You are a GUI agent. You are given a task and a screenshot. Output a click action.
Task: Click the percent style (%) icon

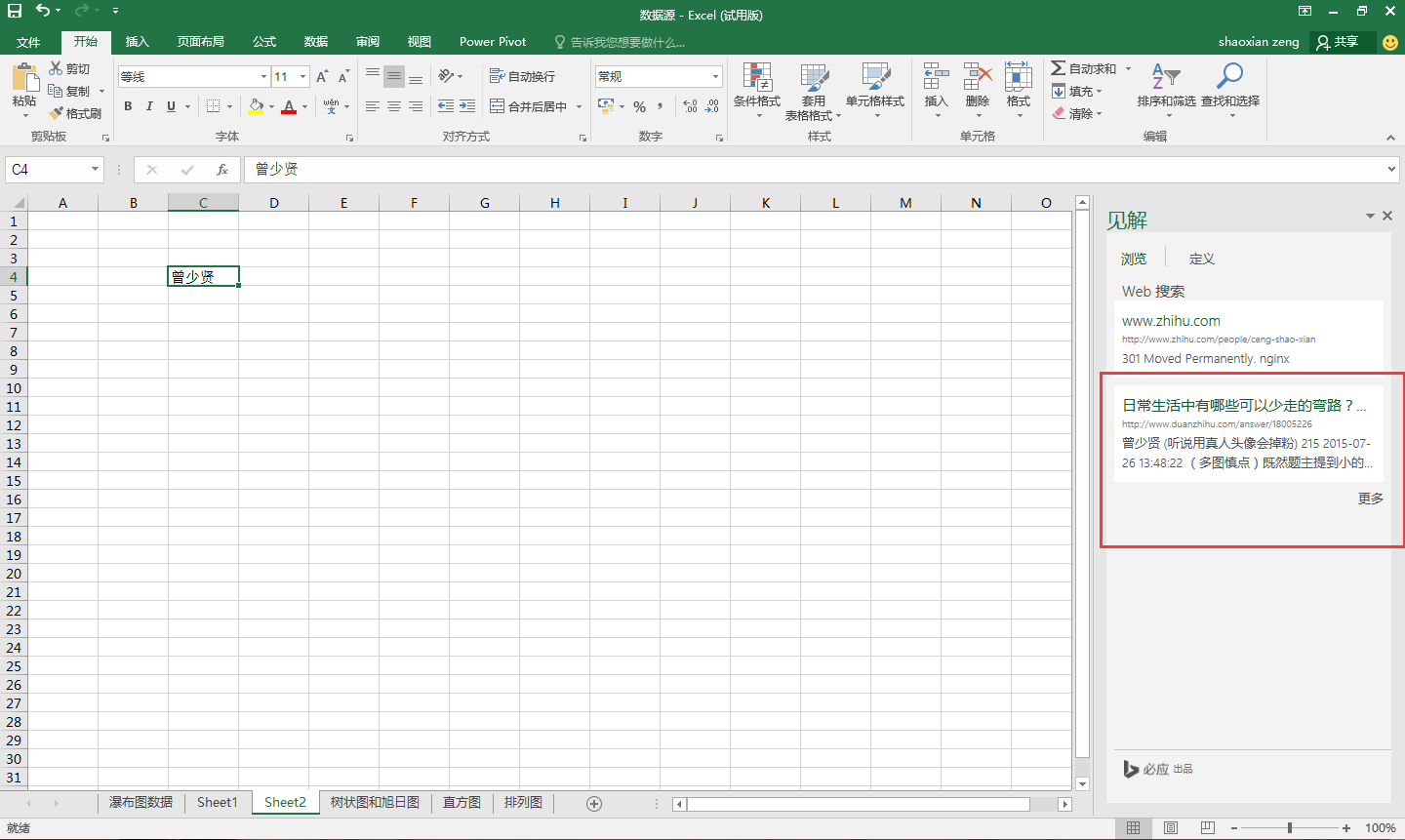[x=639, y=106]
